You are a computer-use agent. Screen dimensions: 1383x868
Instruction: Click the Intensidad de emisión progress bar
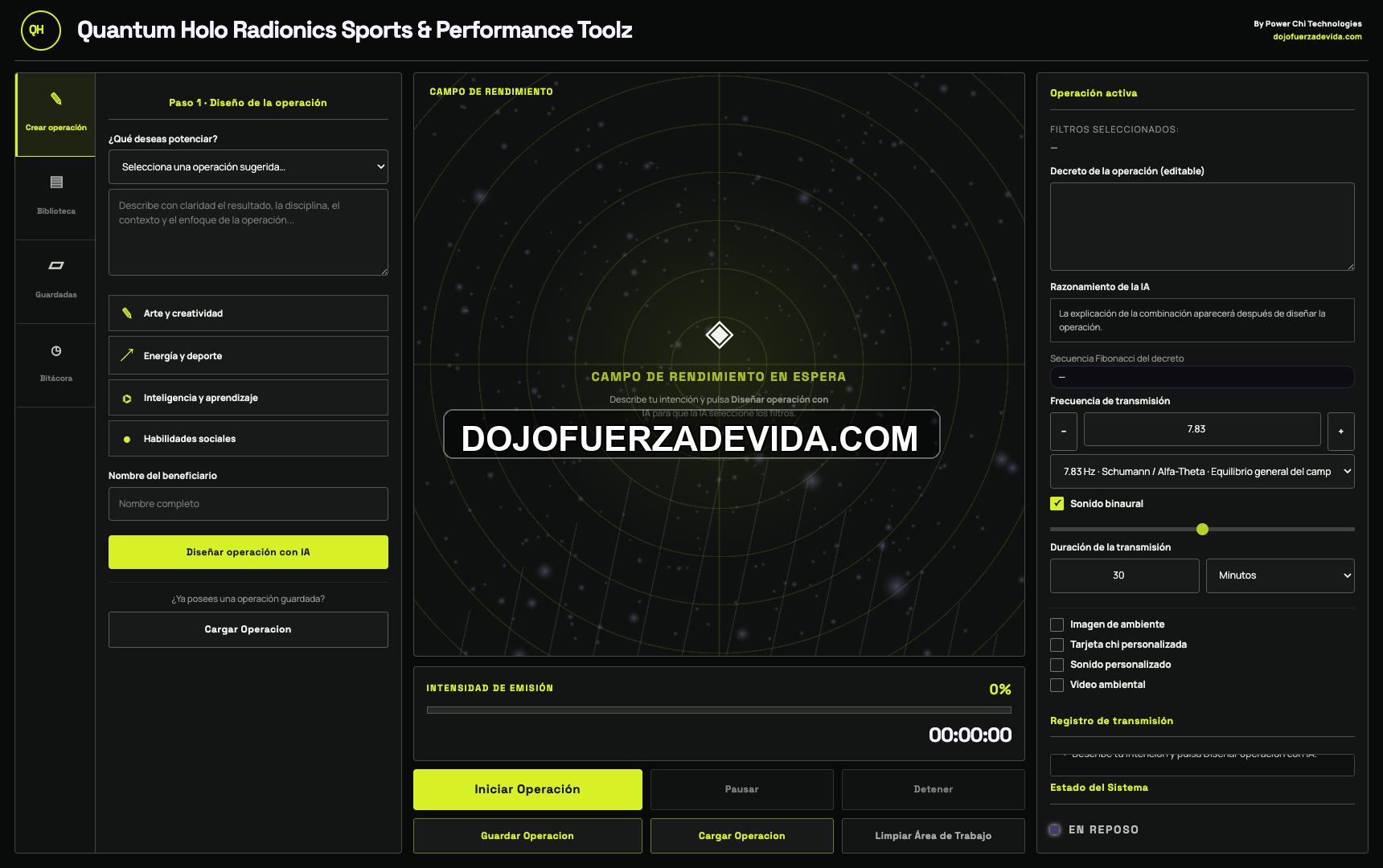pyautogui.click(x=719, y=710)
